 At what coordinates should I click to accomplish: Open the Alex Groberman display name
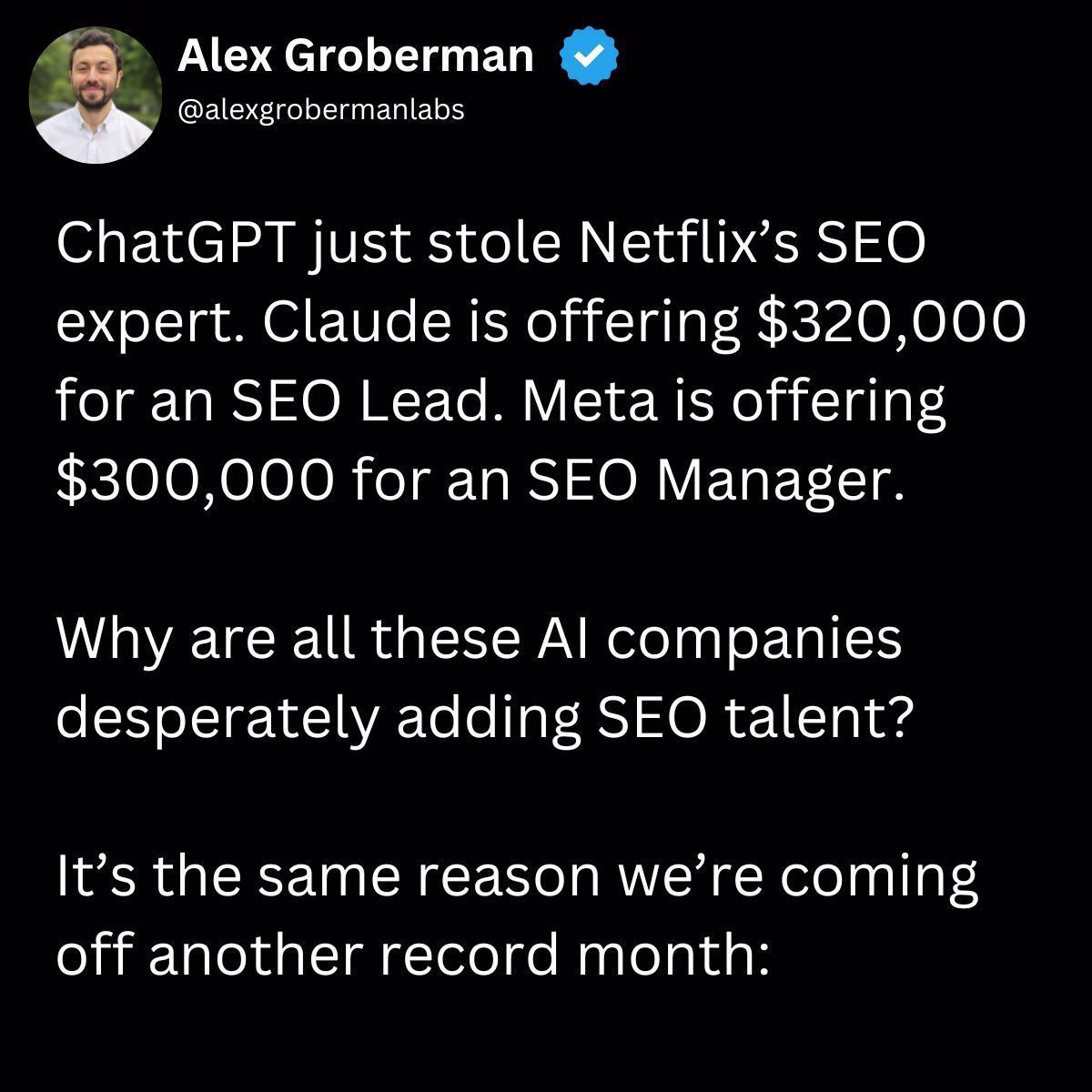(355, 56)
